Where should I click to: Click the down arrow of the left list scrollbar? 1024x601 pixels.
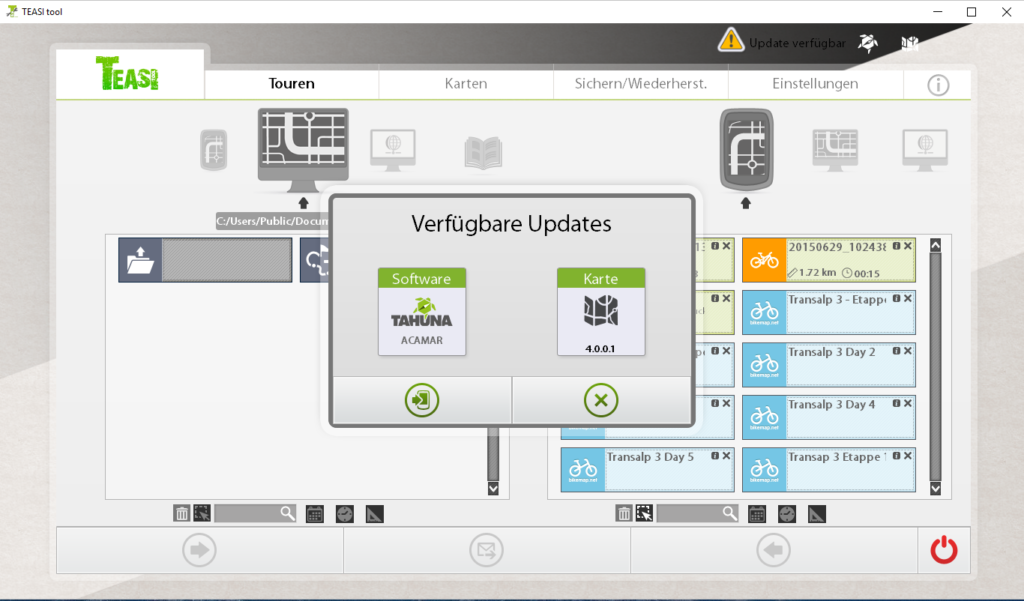coord(493,488)
